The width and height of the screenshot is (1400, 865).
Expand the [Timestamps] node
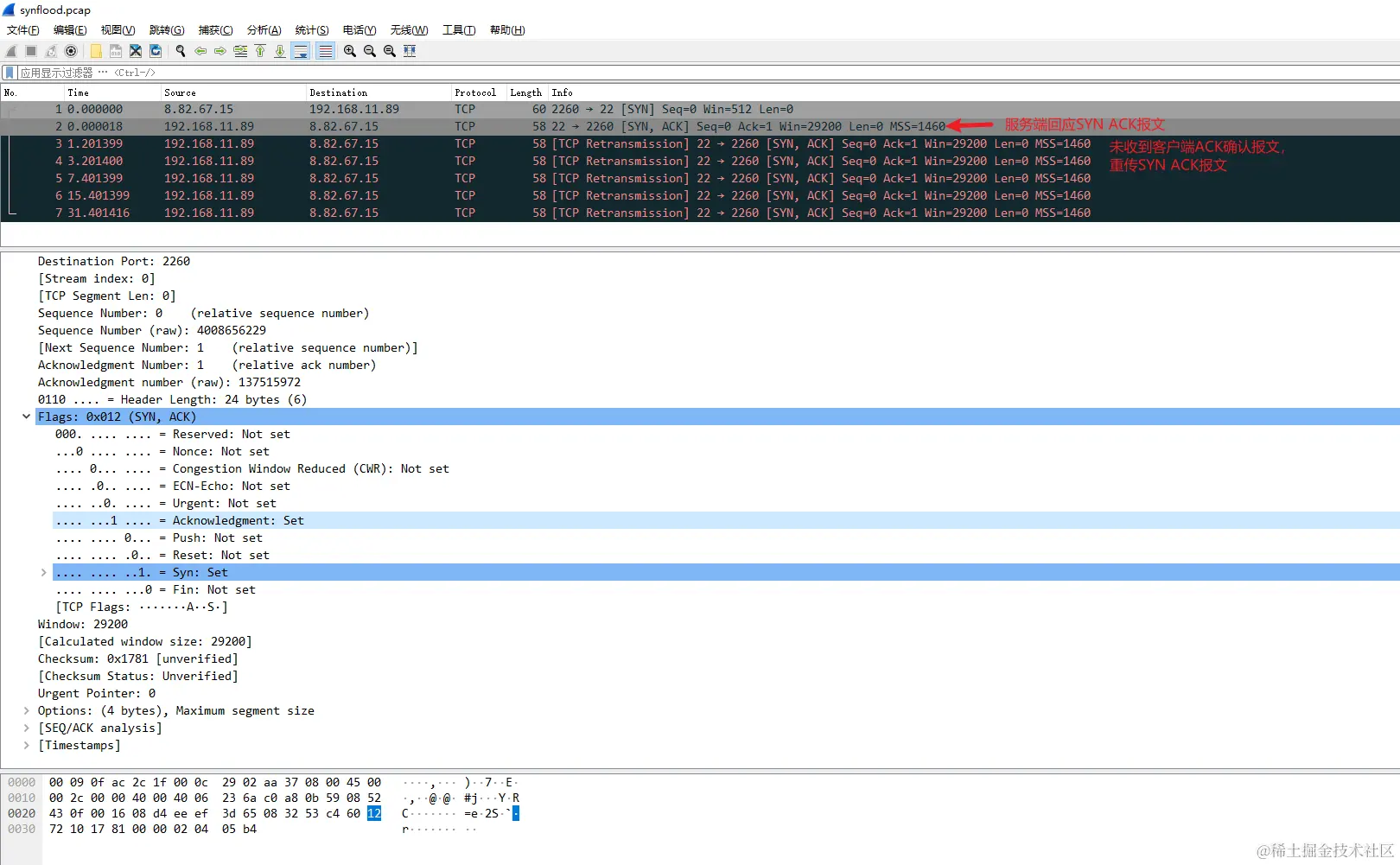pos(26,745)
